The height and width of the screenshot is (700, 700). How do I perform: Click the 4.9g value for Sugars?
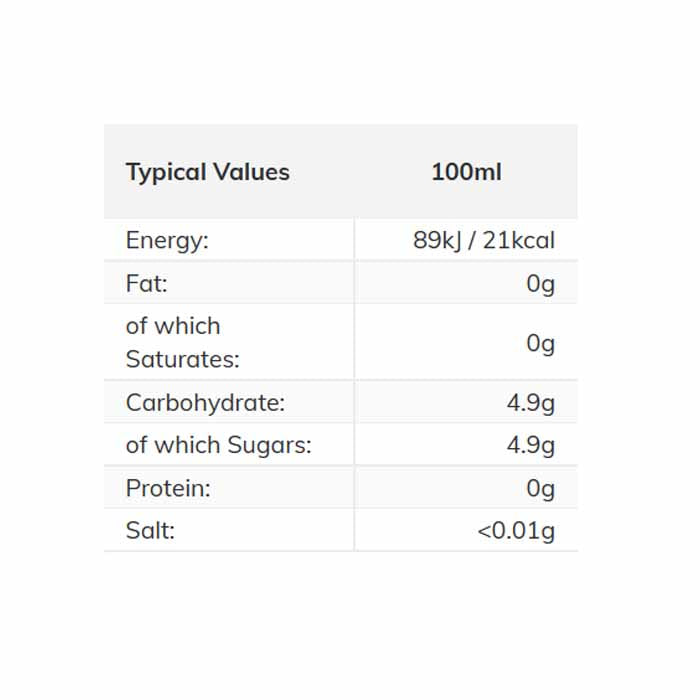pyautogui.click(x=530, y=446)
